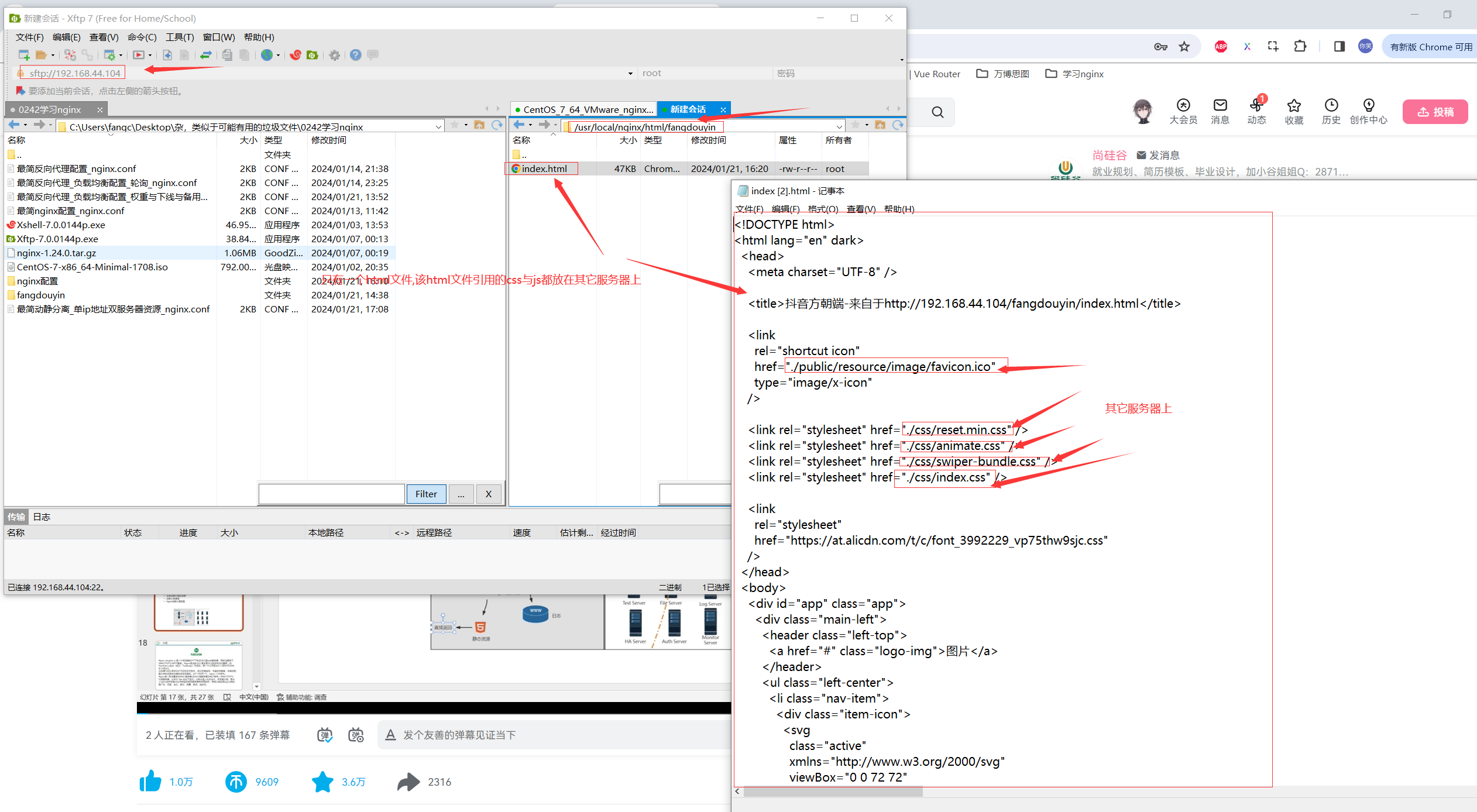The height and width of the screenshot is (812, 1477).
Task: Click the red play terminal icon
Action: point(139,55)
